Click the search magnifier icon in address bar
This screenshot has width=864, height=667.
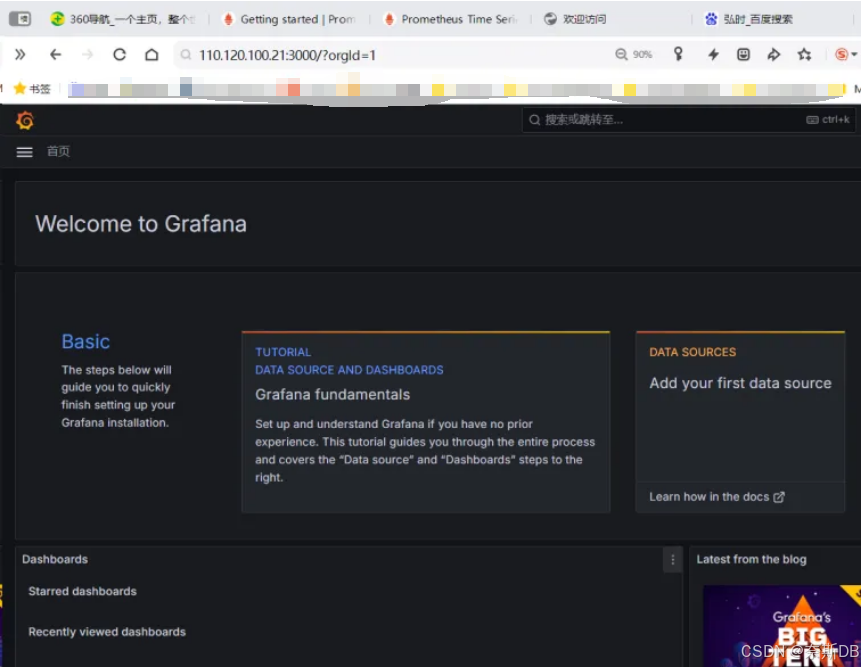(x=186, y=55)
